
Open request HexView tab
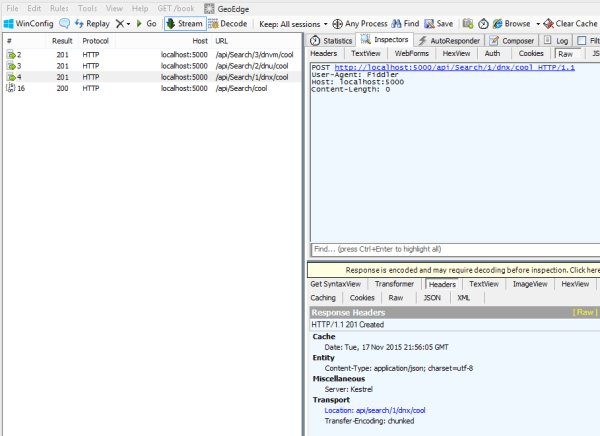pos(456,54)
